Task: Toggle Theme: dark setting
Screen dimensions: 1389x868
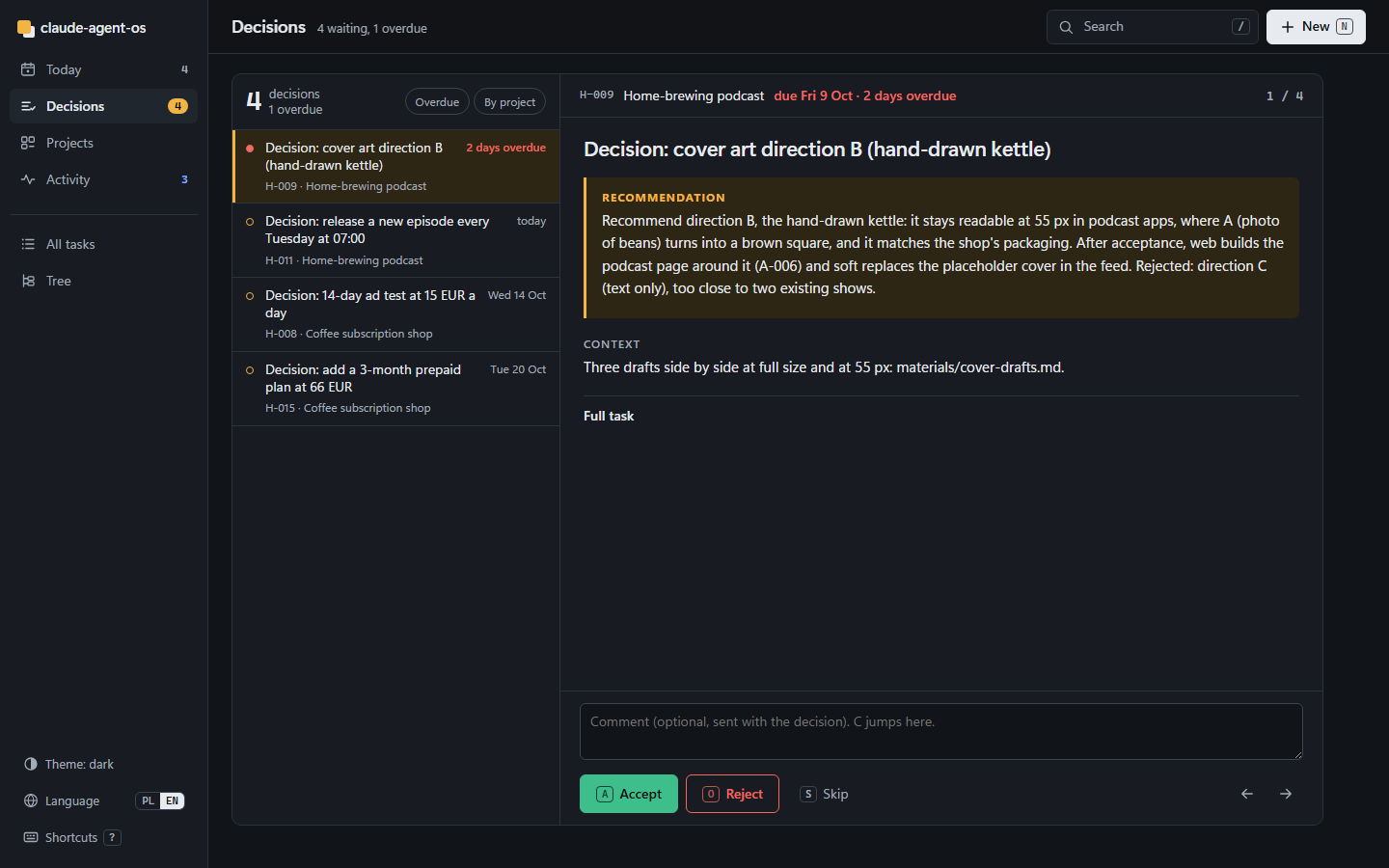Action: click(x=103, y=764)
